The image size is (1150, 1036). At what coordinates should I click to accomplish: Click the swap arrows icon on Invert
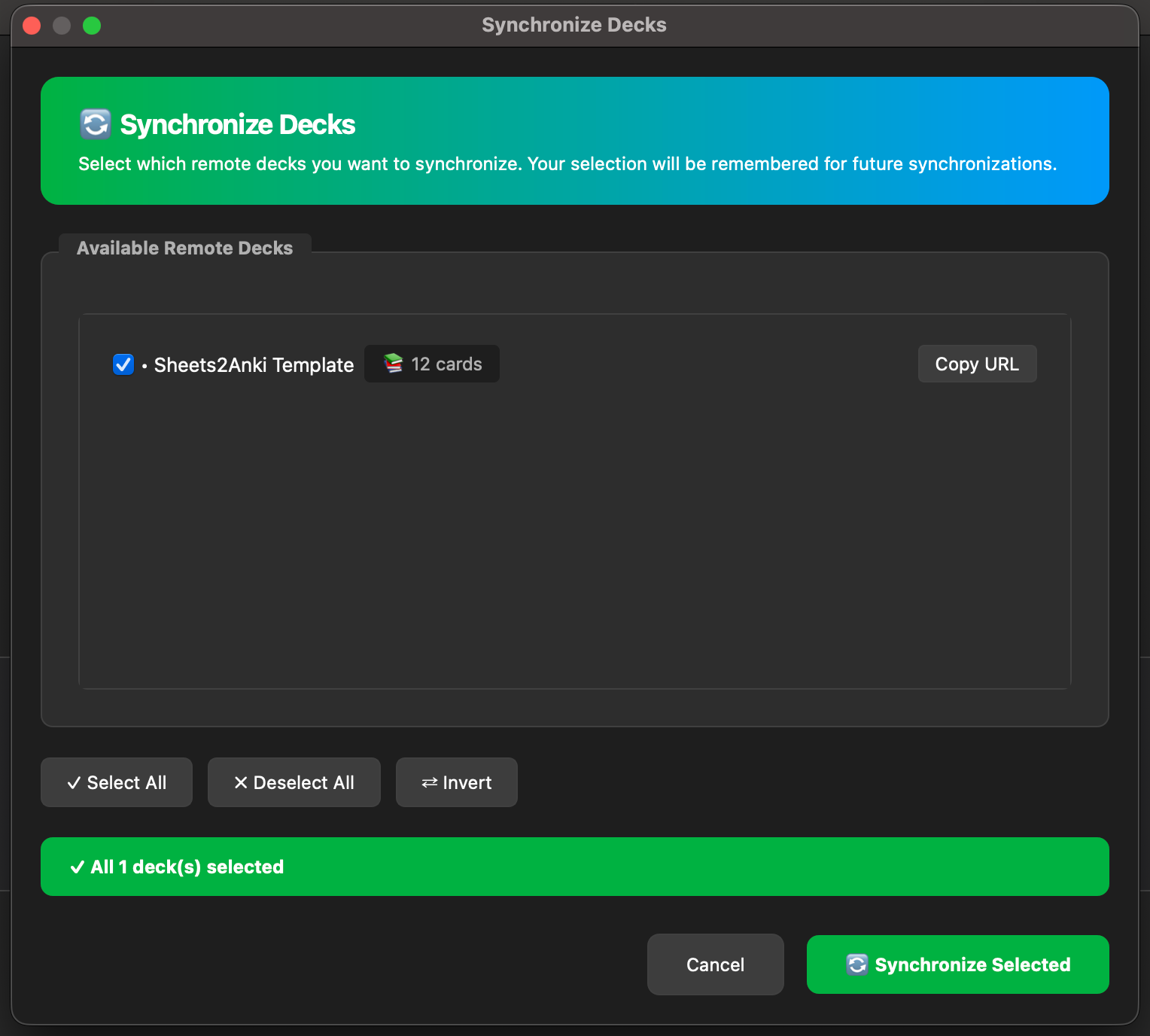[x=429, y=783]
